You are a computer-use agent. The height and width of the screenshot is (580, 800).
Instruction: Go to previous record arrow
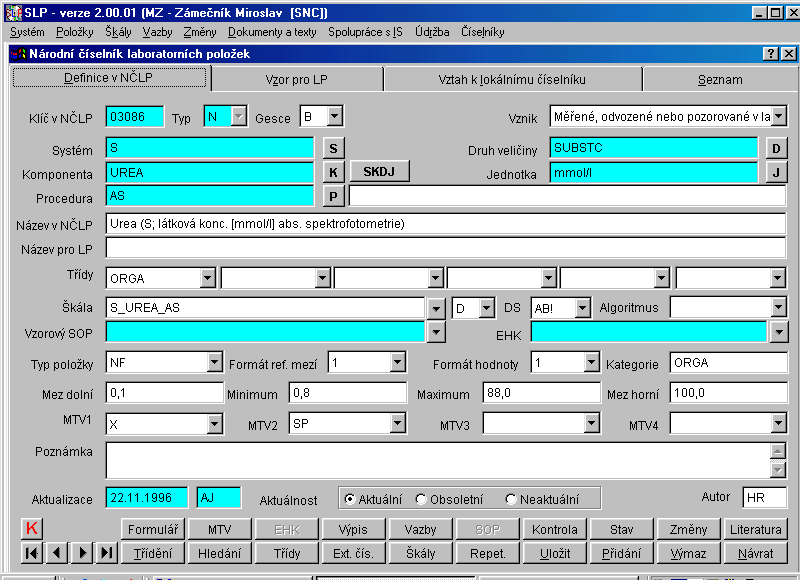[x=57, y=553]
